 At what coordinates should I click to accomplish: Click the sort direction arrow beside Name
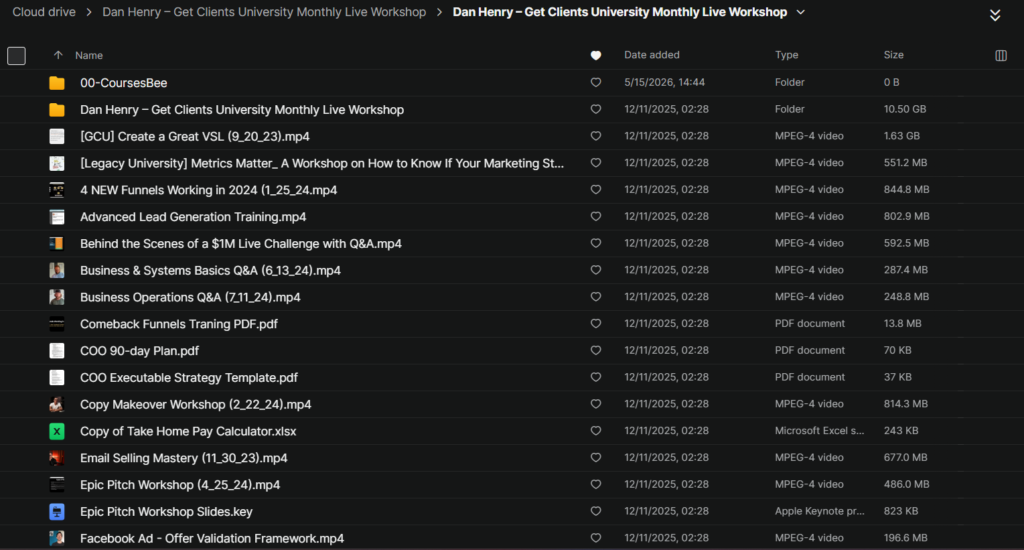(58, 56)
